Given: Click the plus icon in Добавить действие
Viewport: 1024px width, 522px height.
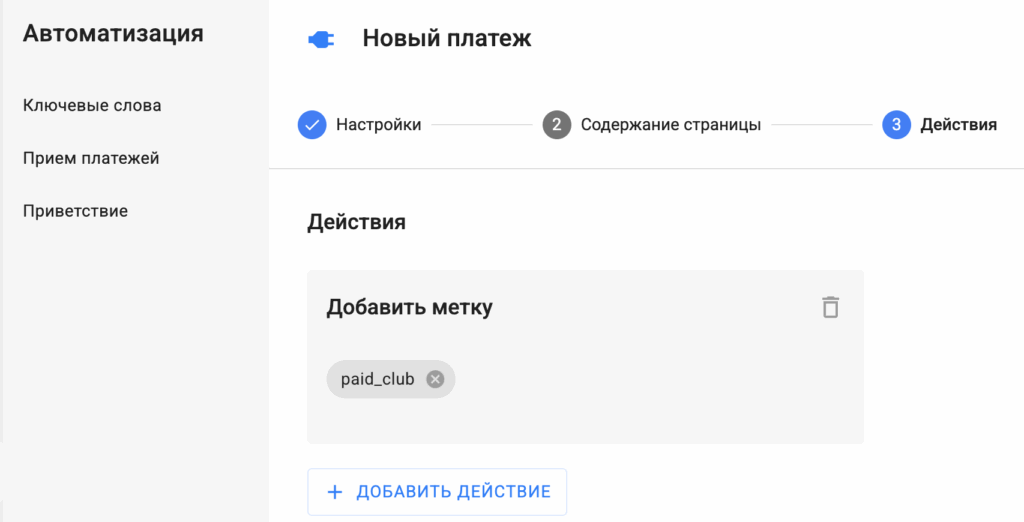Looking at the screenshot, I should [334, 492].
